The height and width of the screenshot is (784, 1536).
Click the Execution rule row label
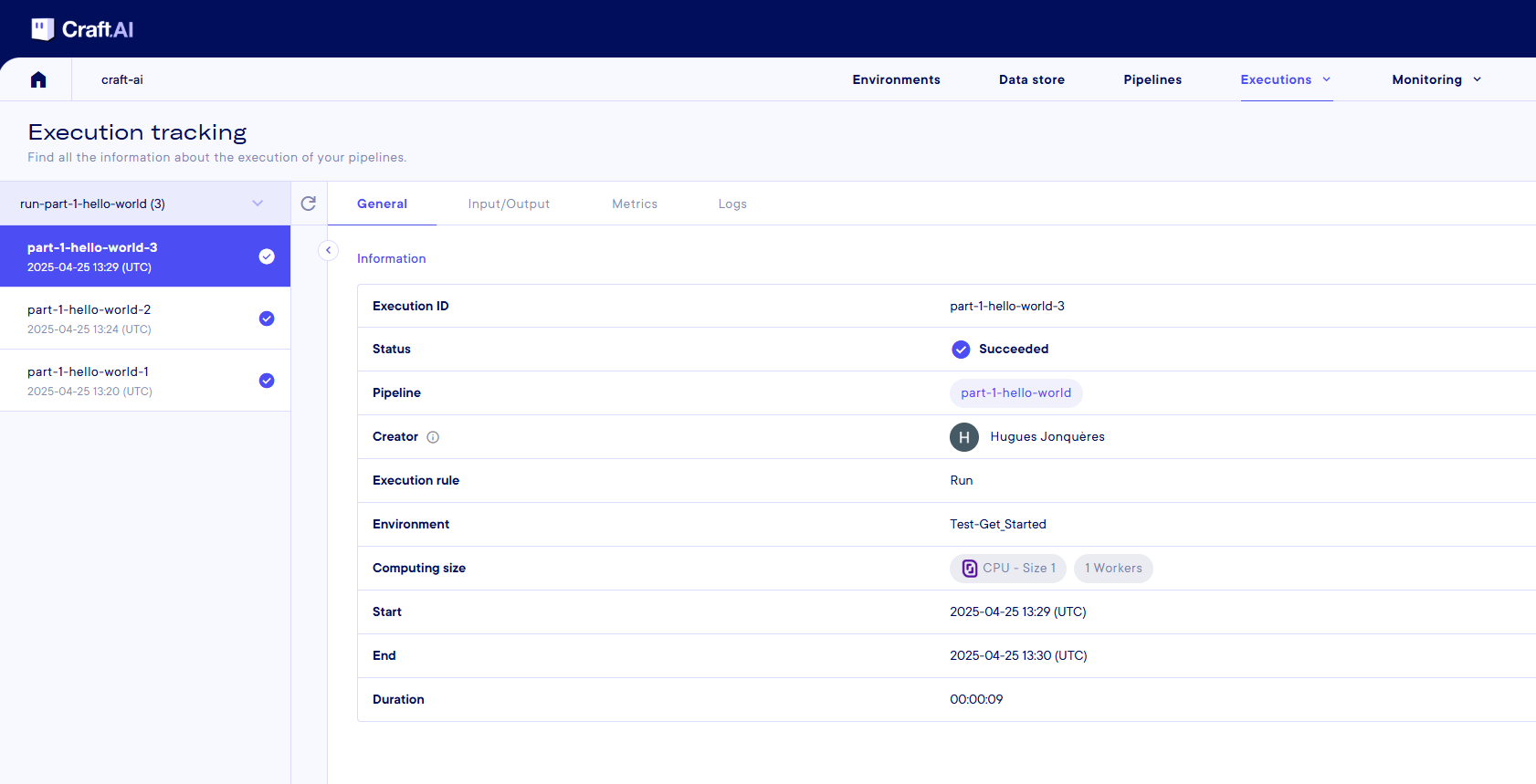[x=416, y=481]
